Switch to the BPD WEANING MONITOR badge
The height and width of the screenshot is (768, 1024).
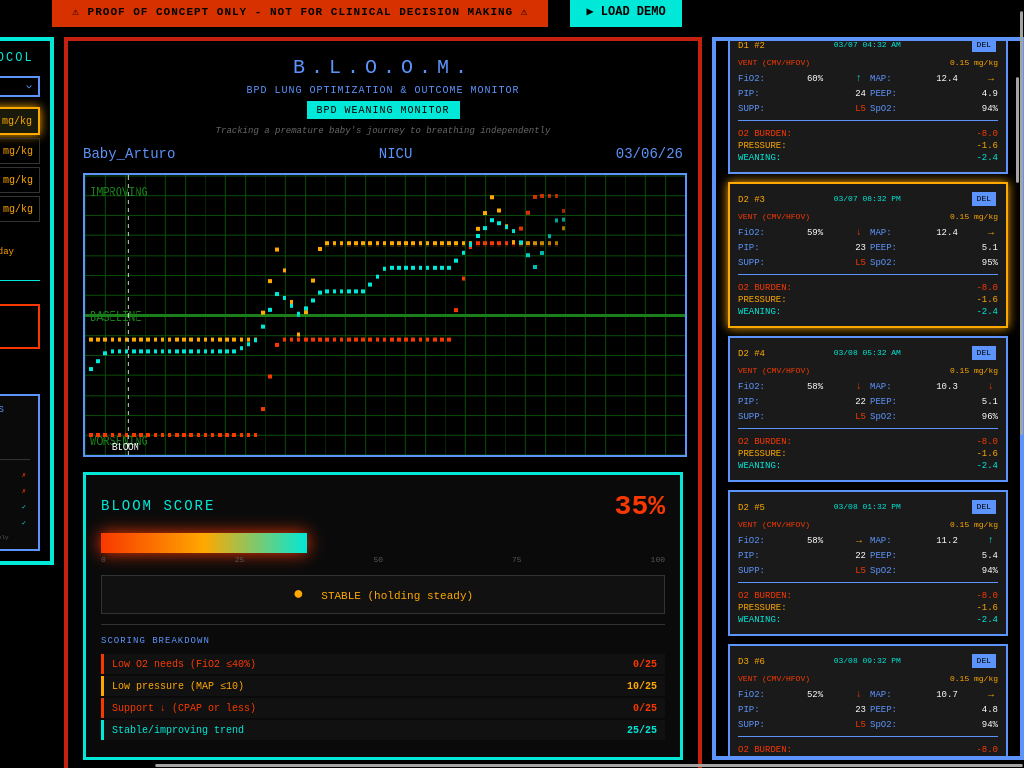383,109
